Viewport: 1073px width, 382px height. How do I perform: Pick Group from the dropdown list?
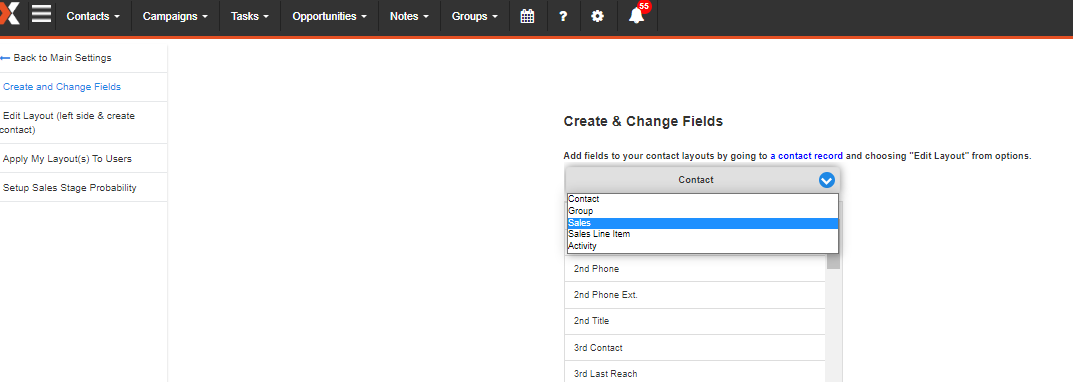coord(703,212)
